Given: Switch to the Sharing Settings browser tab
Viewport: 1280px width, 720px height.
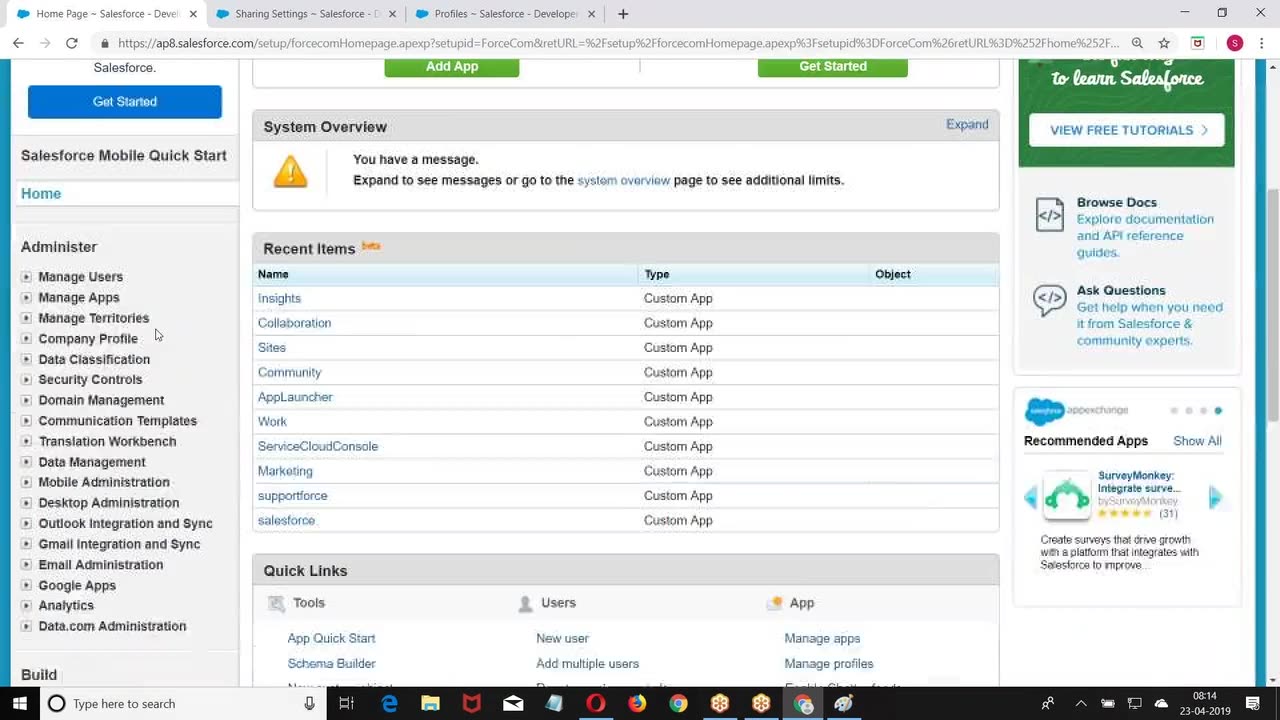Looking at the screenshot, I should [x=305, y=14].
